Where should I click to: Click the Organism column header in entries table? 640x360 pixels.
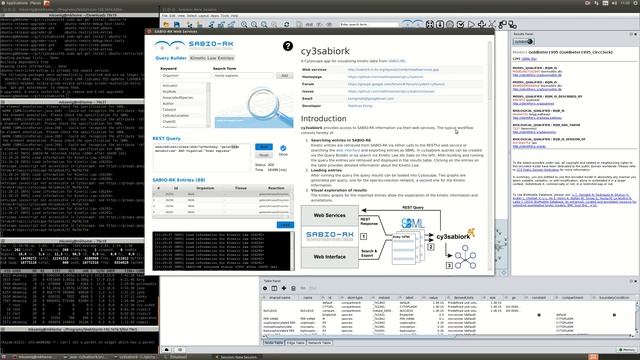205,188
